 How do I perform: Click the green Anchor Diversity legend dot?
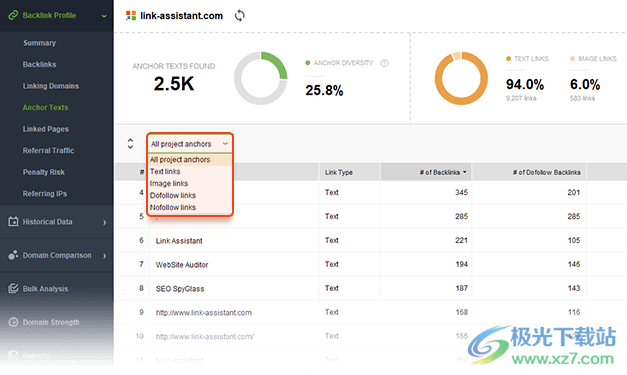click(x=308, y=63)
